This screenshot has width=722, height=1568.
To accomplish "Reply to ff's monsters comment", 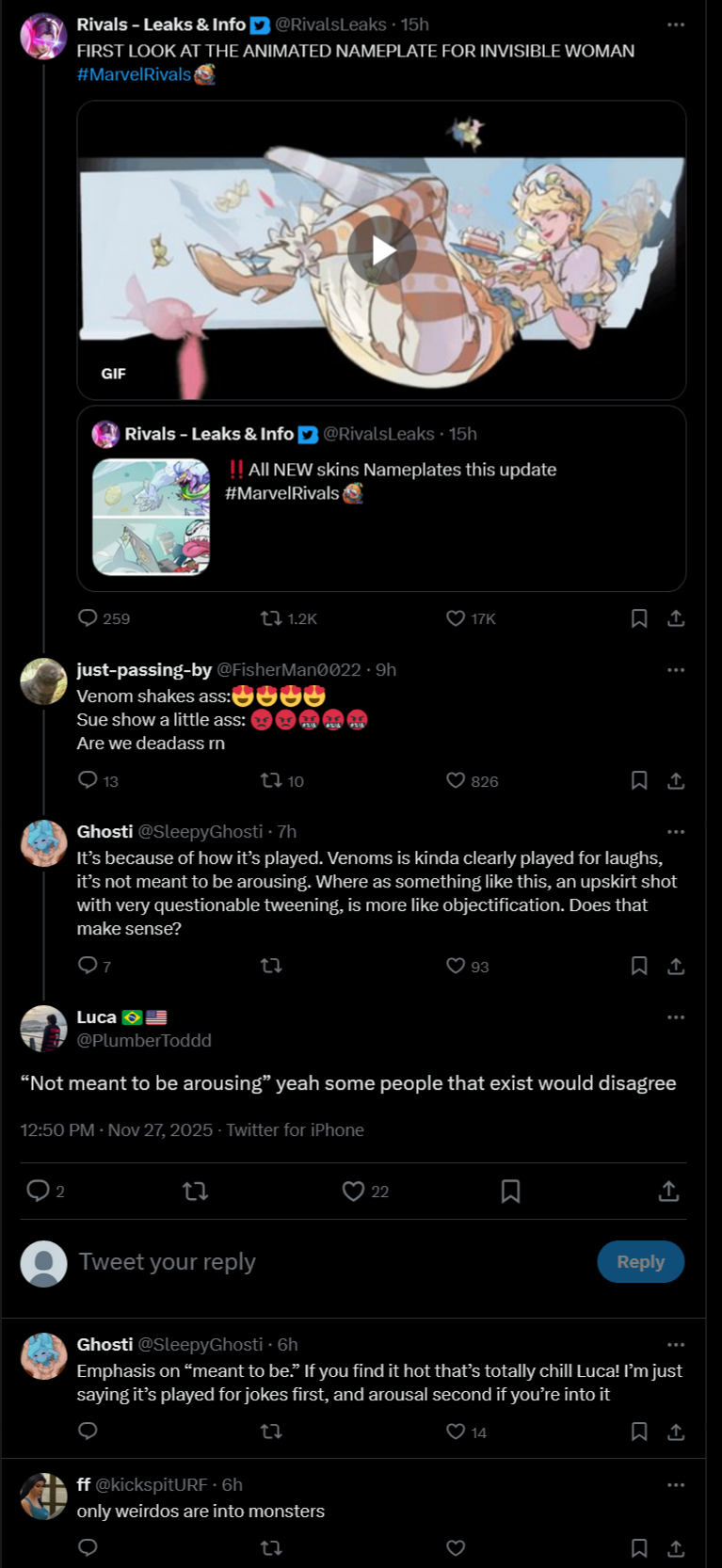I will coord(88,1547).
